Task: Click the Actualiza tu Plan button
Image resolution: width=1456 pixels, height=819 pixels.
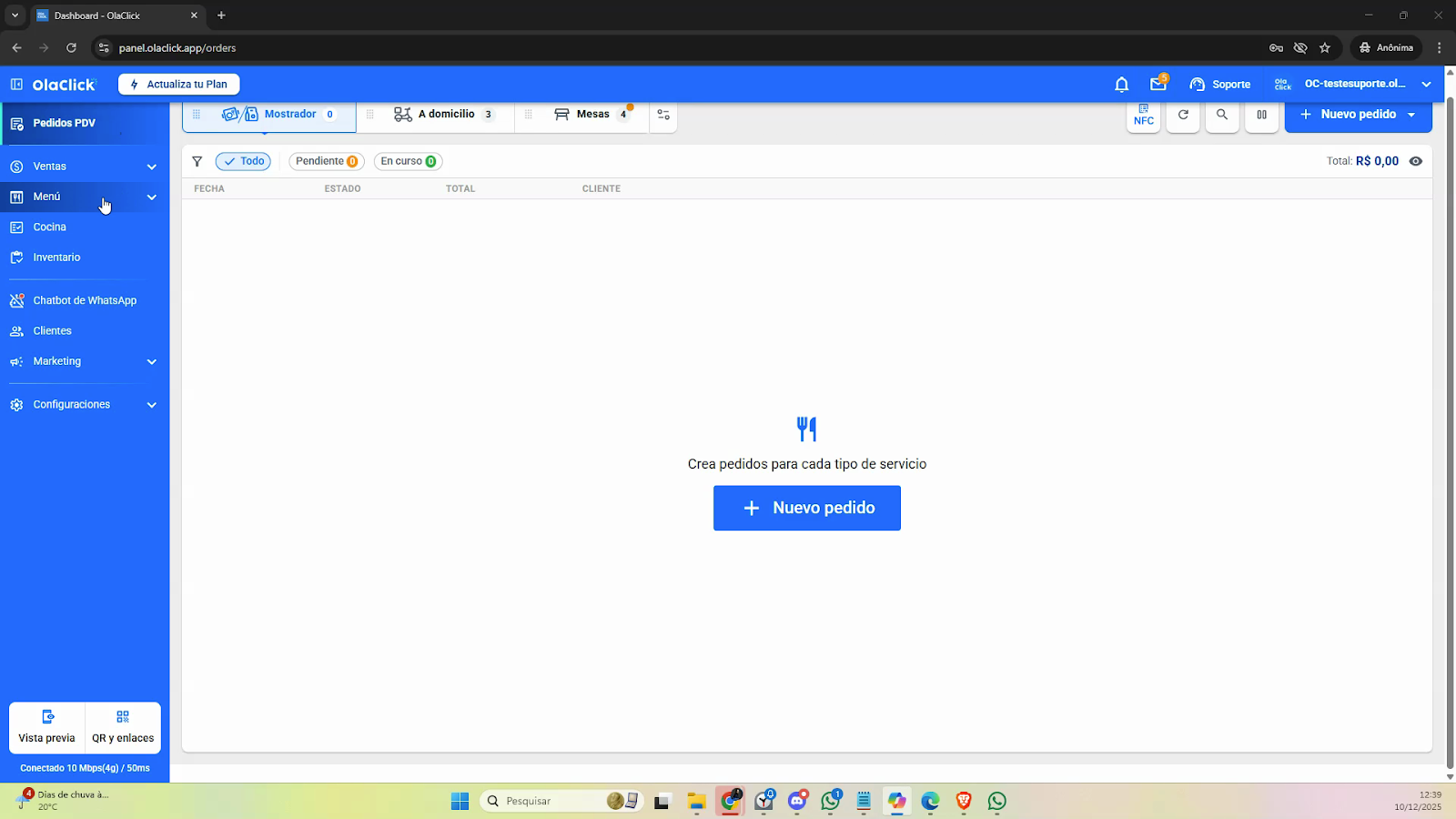Action: click(x=179, y=85)
